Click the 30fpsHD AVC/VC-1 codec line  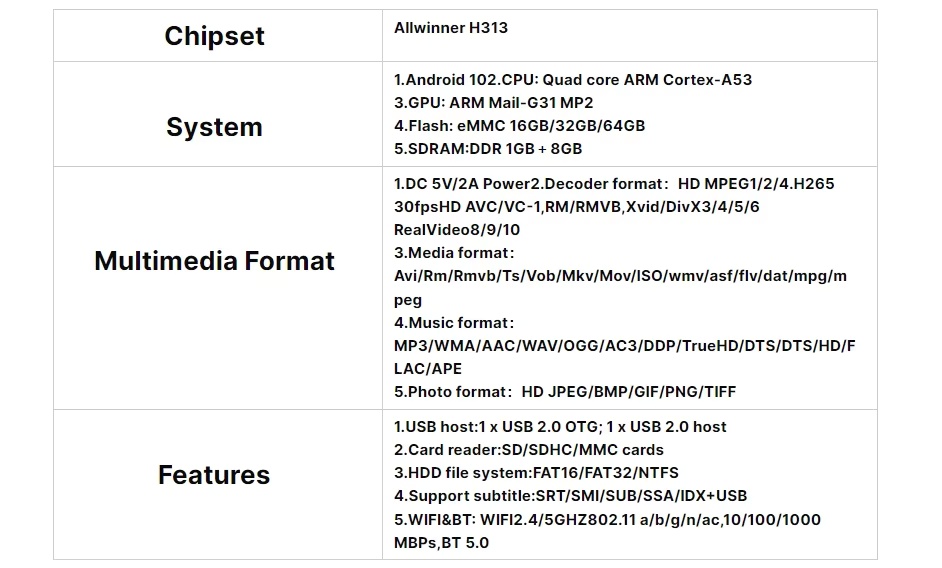576,207
